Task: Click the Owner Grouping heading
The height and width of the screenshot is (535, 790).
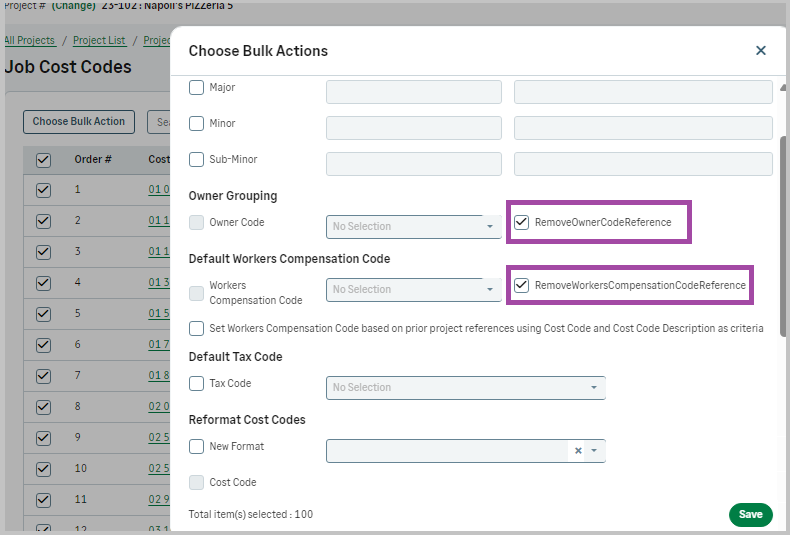Action: (233, 196)
